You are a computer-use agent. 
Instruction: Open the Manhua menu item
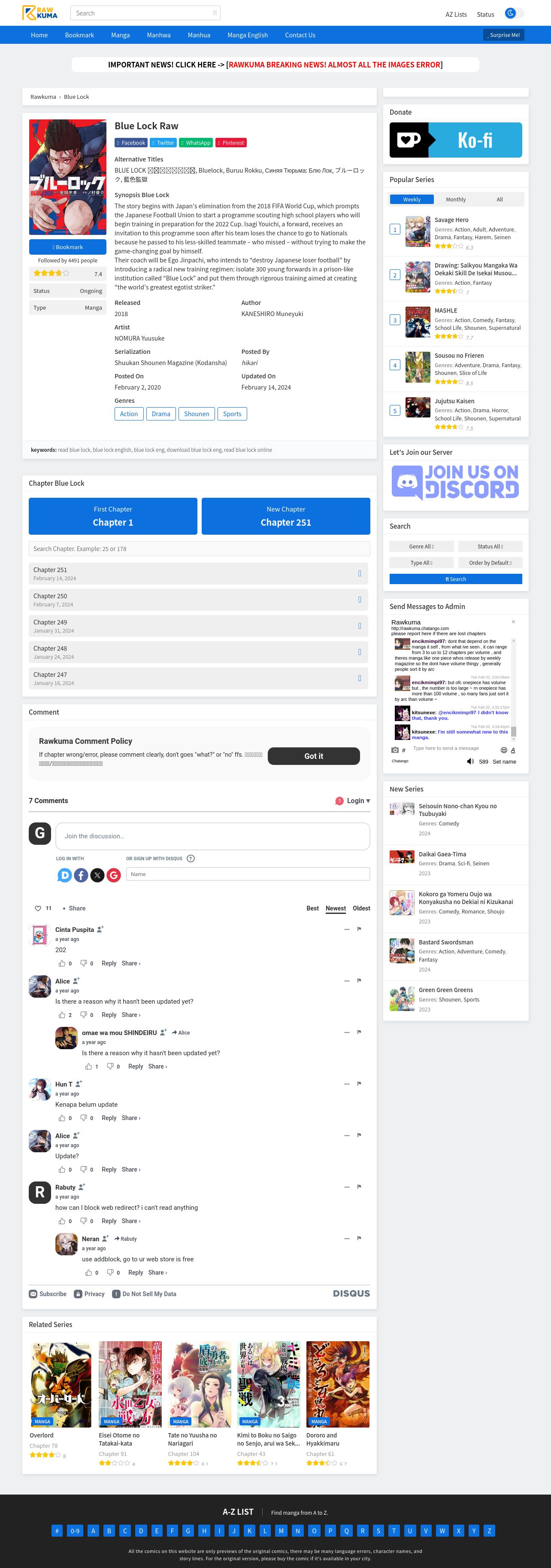[199, 35]
